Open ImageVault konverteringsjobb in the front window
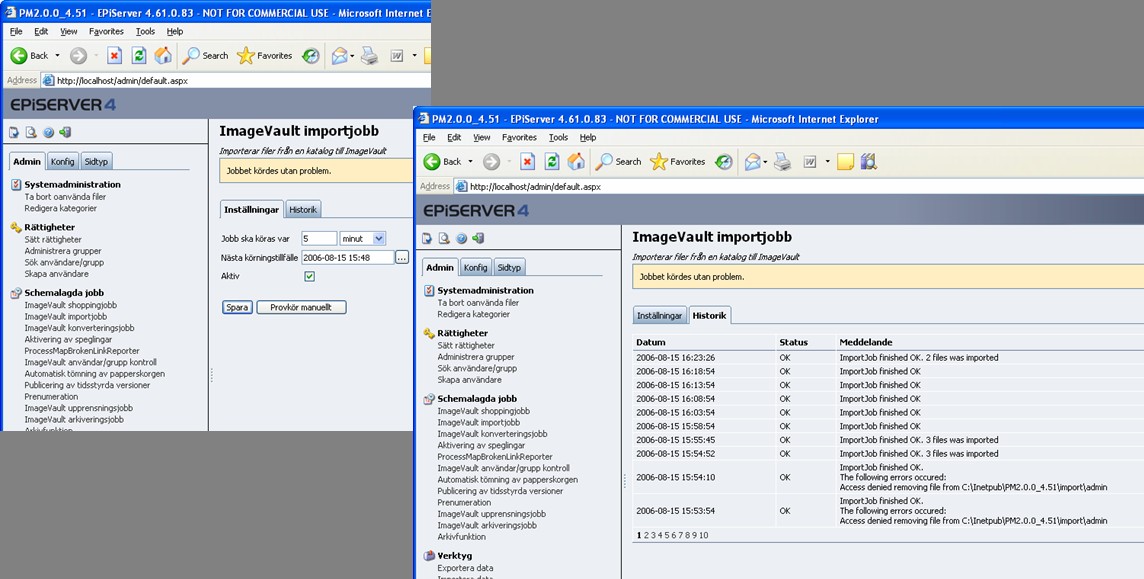Image resolution: width=1144 pixels, height=579 pixels. coord(492,434)
